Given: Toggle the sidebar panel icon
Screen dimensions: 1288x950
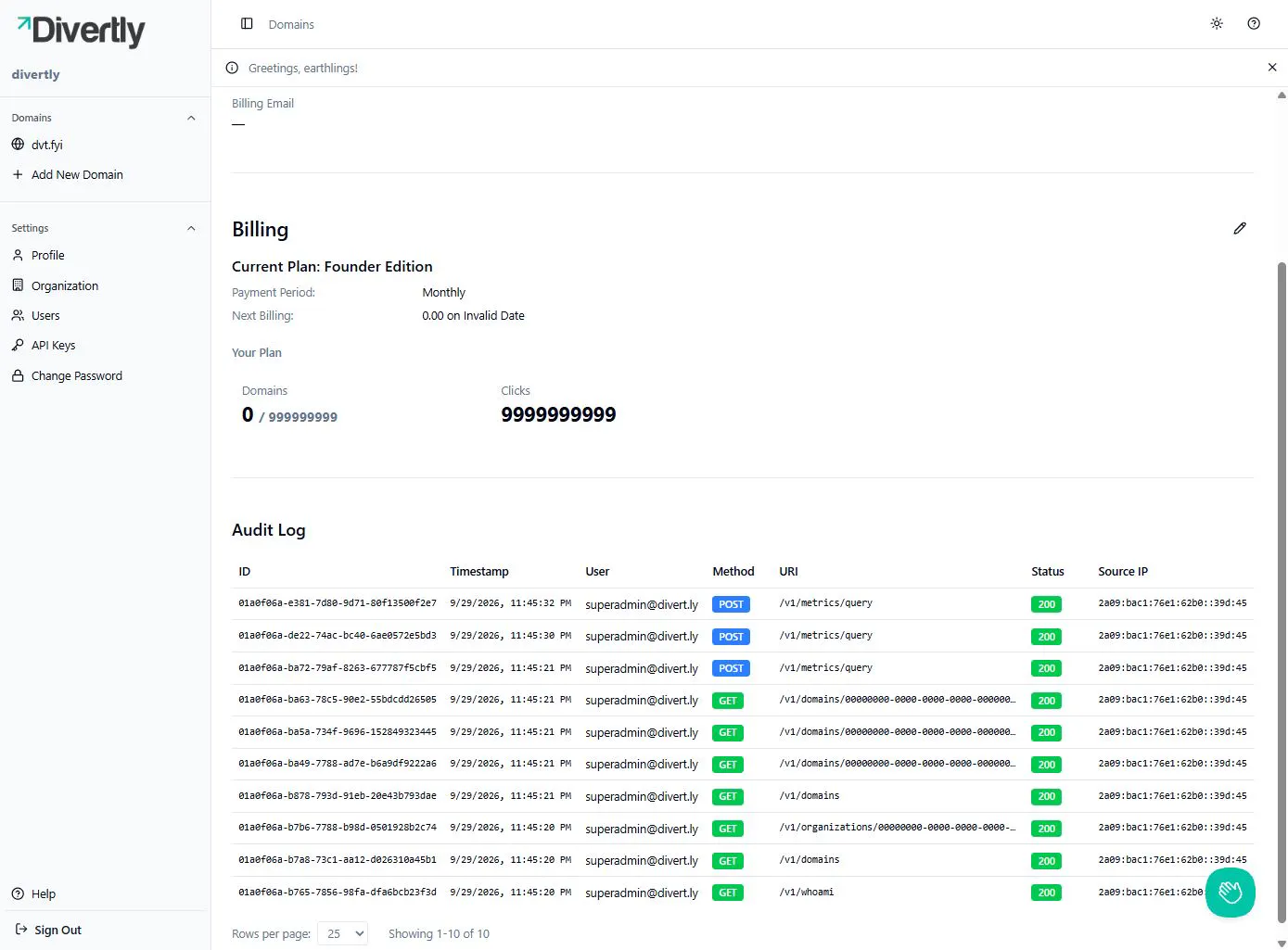Looking at the screenshot, I should click(x=247, y=24).
